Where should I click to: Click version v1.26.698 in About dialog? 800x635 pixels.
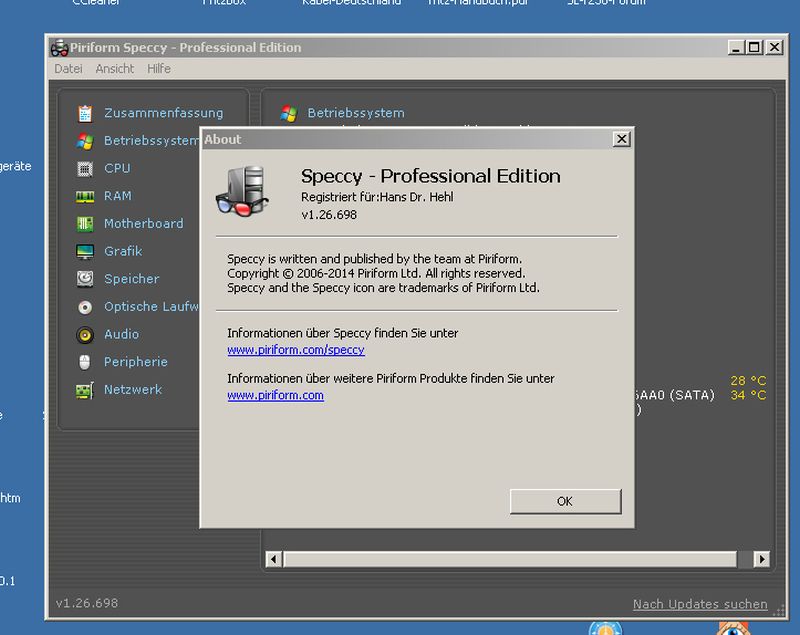click(329, 215)
